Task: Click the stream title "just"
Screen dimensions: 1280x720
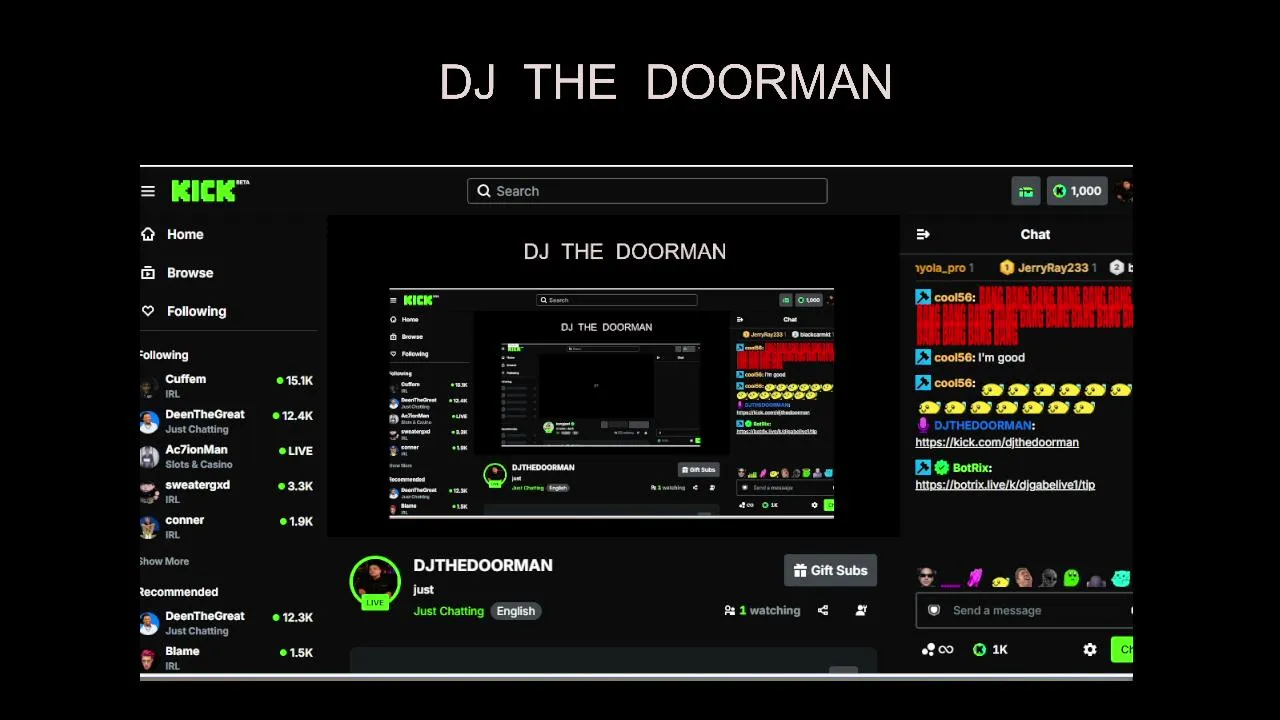Action: (424, 590)
